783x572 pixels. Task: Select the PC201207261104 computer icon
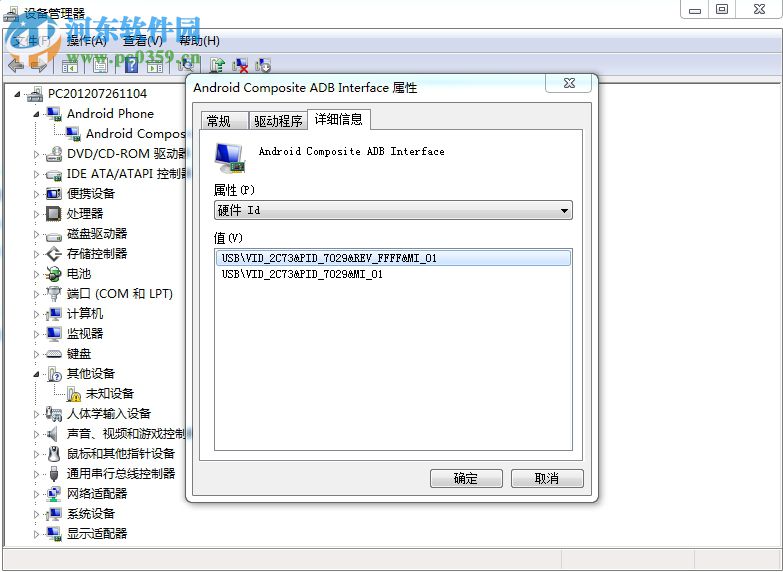[x=35, y=93]
